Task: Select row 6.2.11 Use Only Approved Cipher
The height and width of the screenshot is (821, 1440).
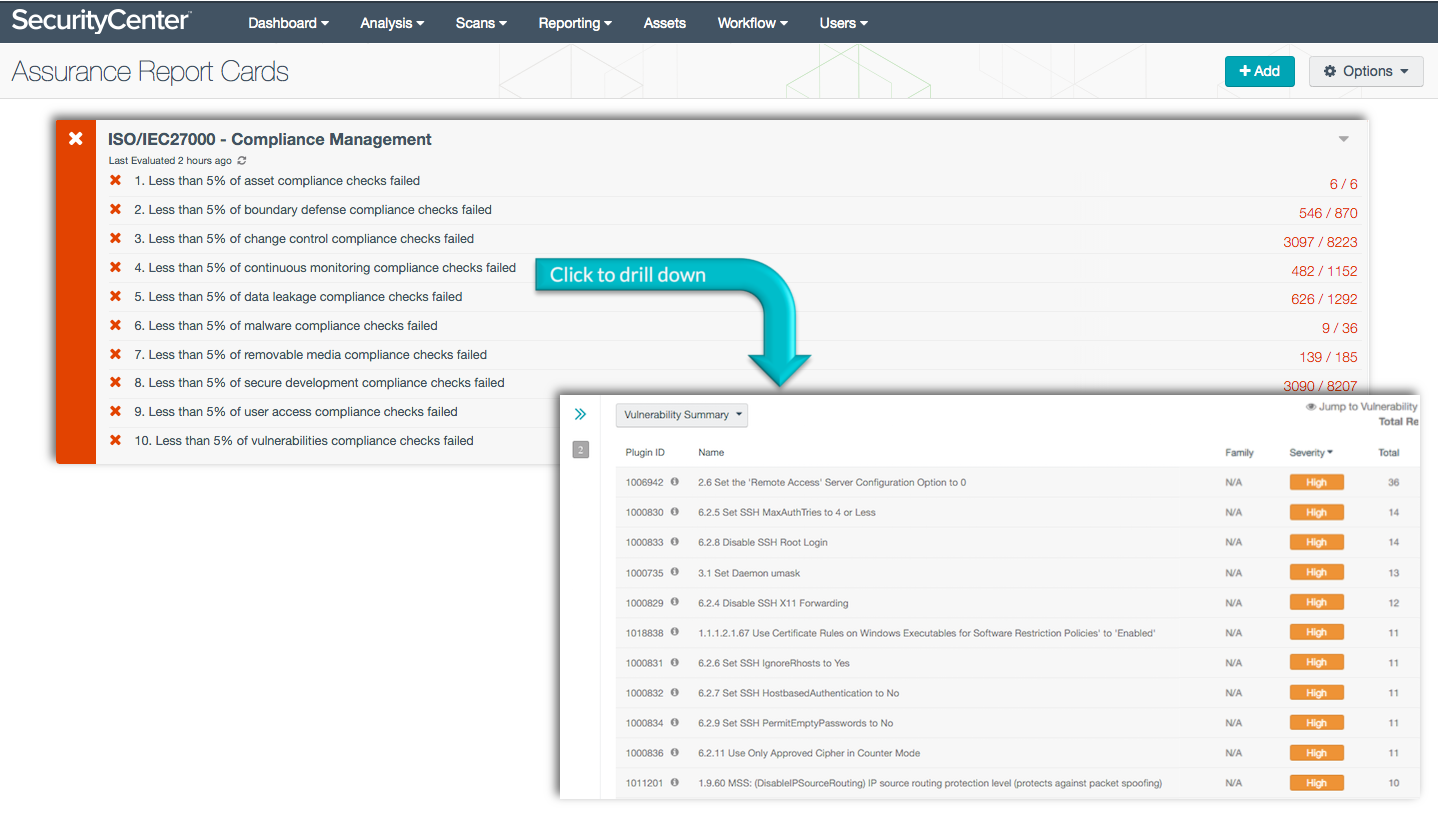Action: click(x=1016, y=753)
